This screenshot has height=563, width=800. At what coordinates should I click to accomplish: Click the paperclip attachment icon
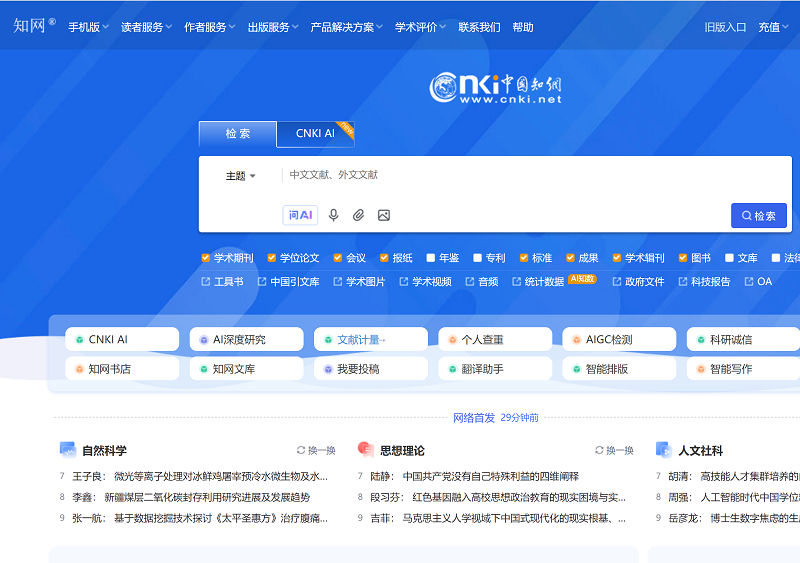(x=359, y=215)
